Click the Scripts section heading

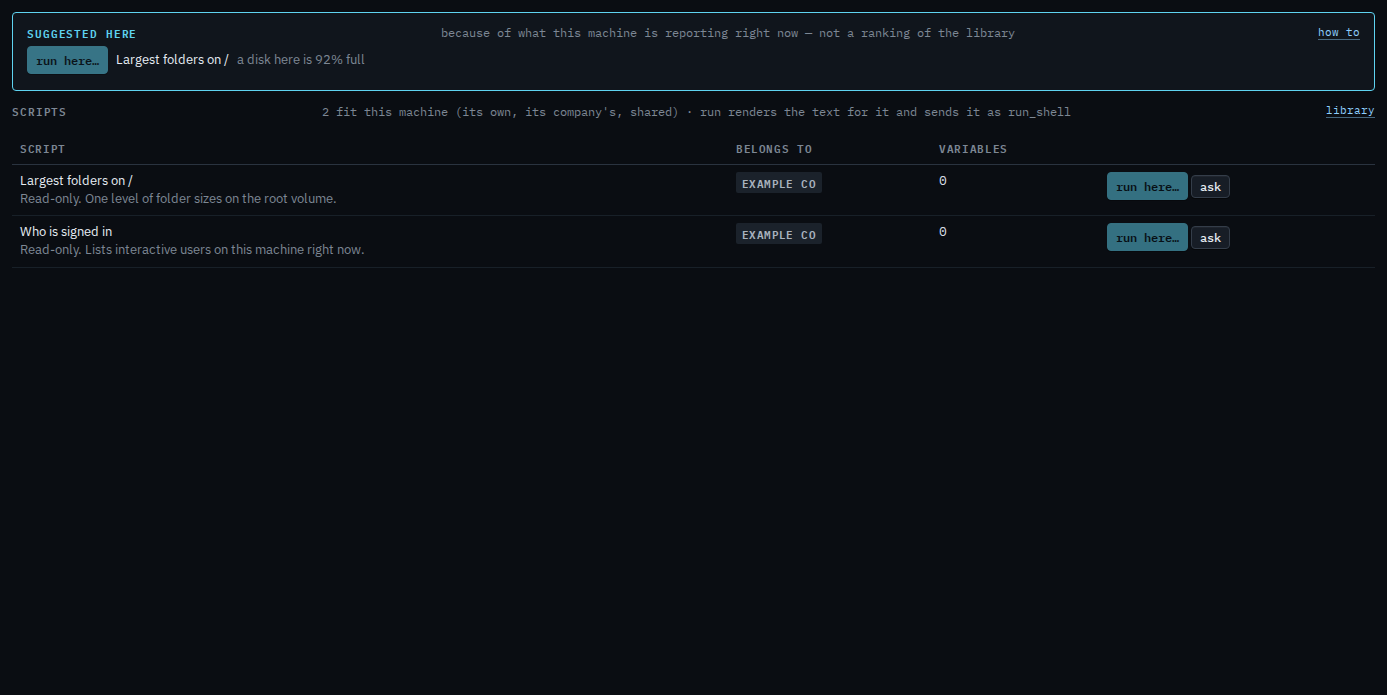tap(39, 112)
